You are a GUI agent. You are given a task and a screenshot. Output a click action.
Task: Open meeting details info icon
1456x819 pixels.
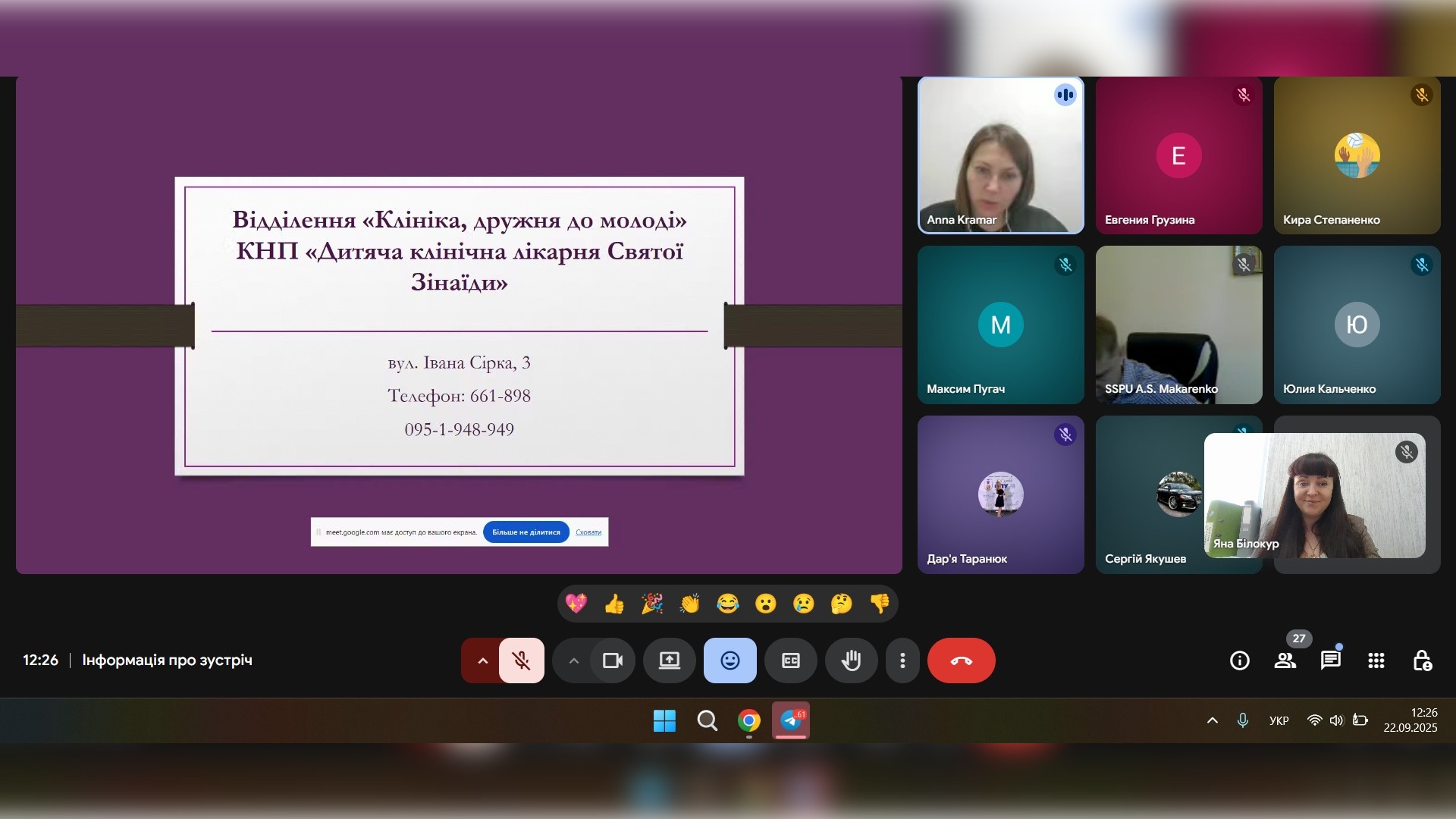click(x=1239, y=661)
